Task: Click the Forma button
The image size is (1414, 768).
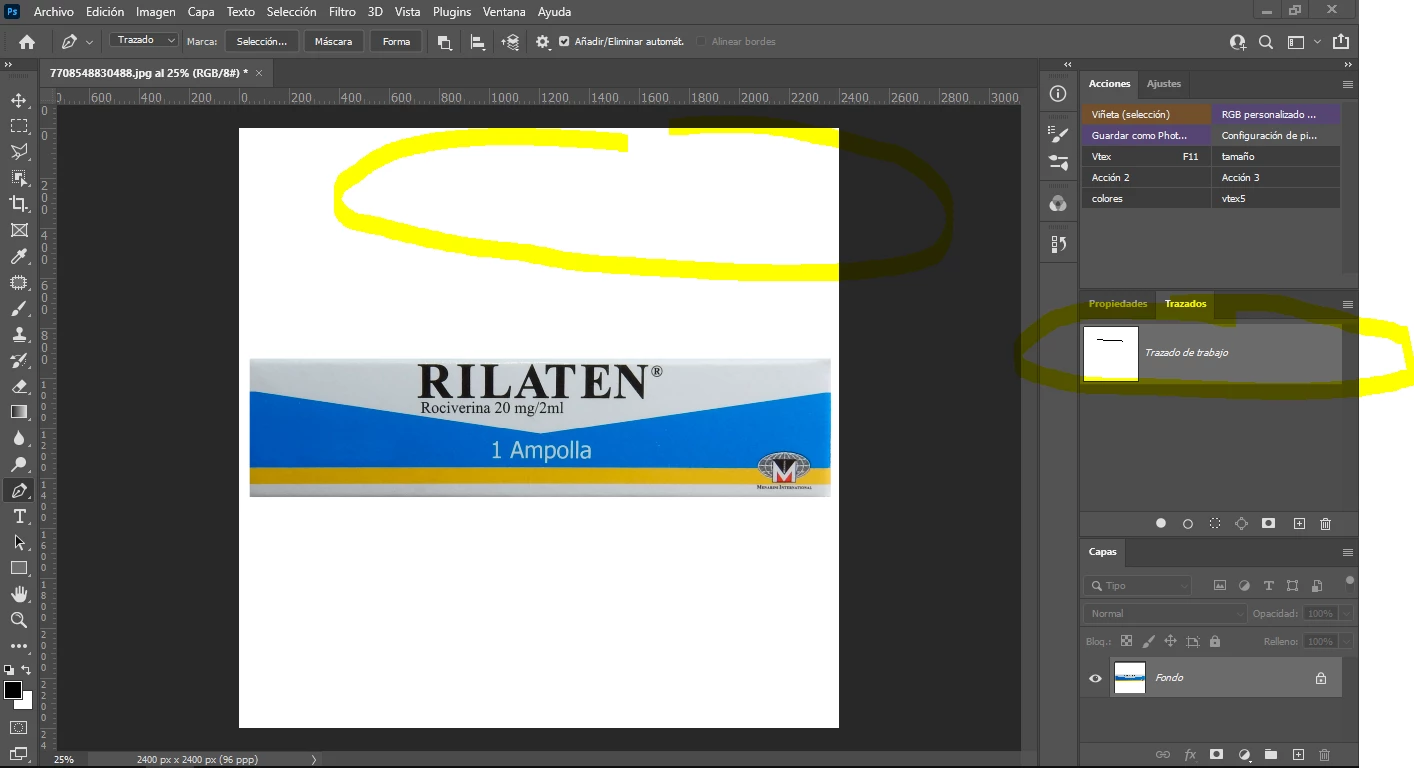Action: 396,42
